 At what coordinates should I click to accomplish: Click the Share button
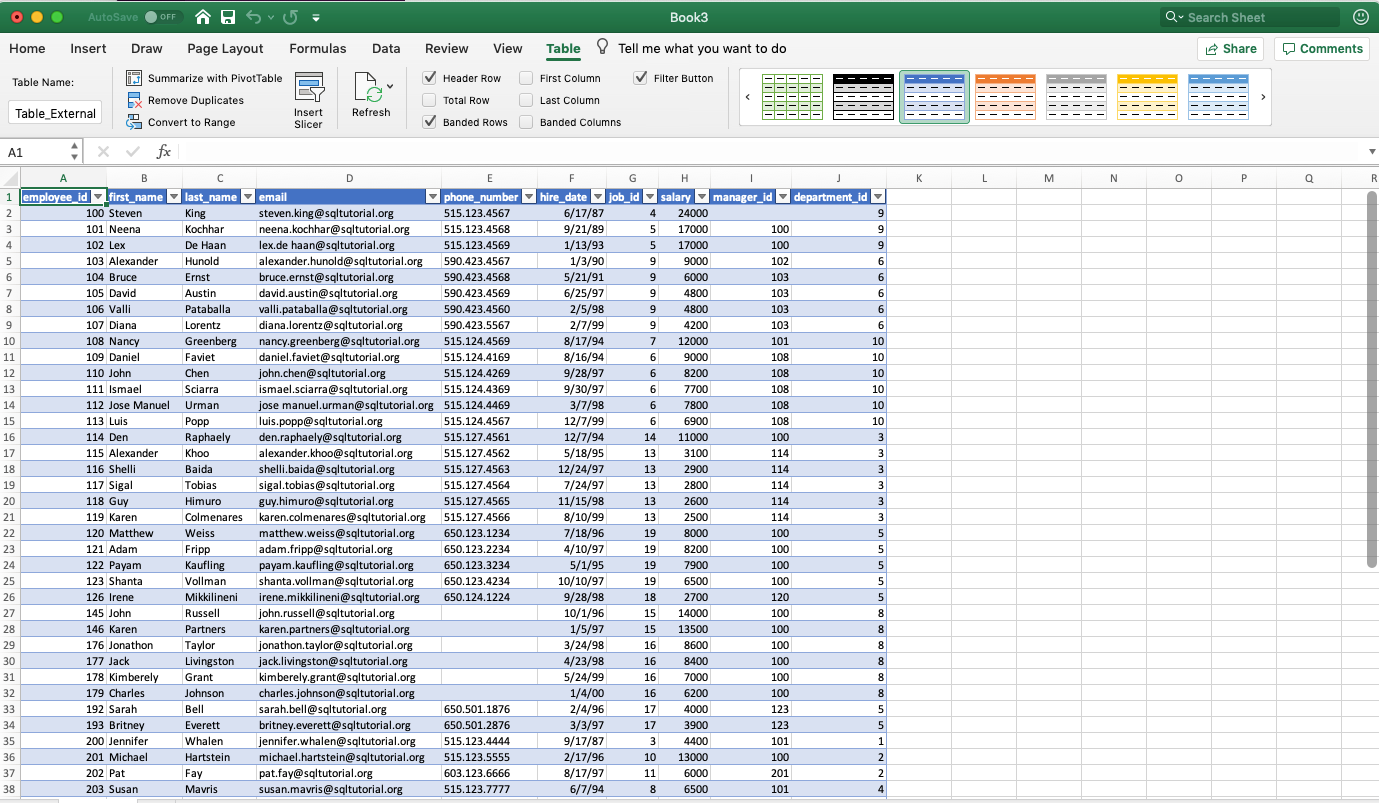(x=1230, y=48)
